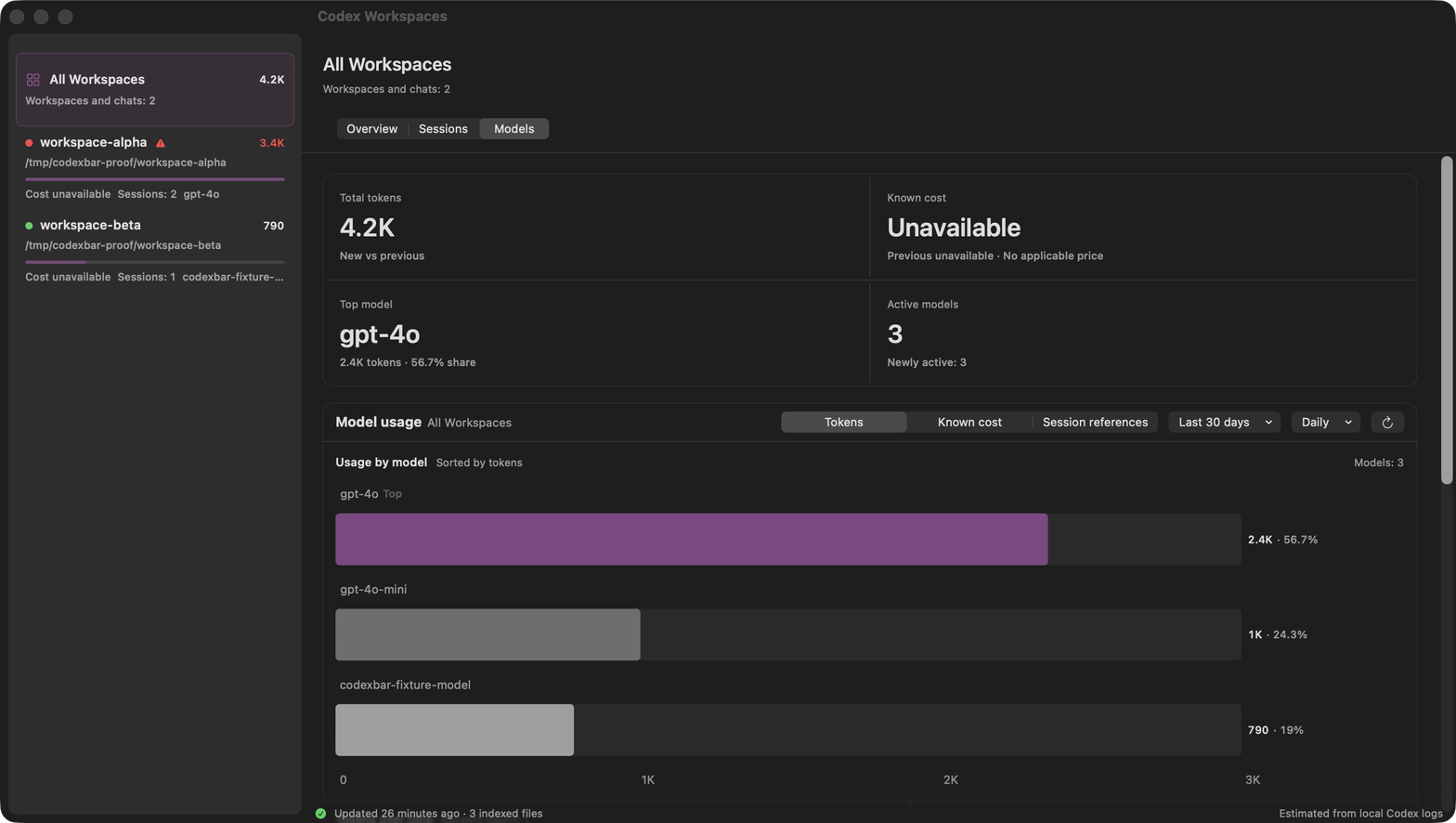This screenshot has width=1456, height=823.
Task: Click the codexbar-fixture-model usage bar
Action: point(454,730)
